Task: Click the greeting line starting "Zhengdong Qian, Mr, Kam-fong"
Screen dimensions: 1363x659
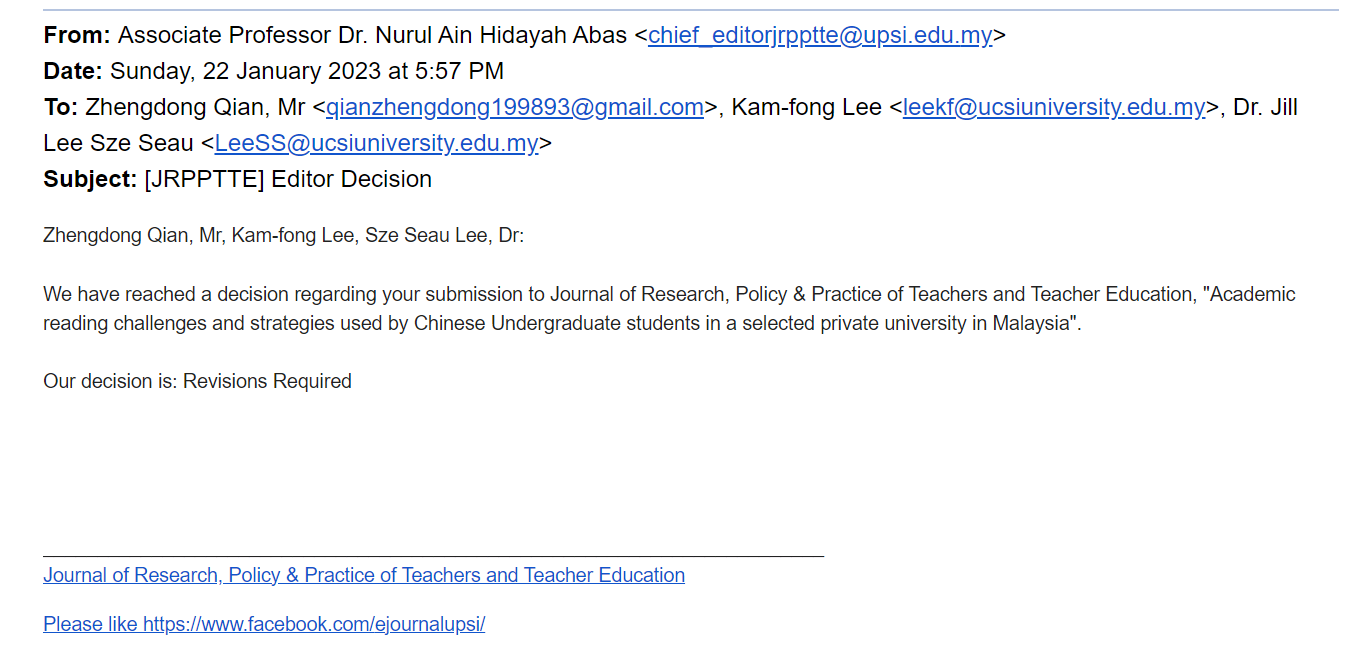Action: 283,236
